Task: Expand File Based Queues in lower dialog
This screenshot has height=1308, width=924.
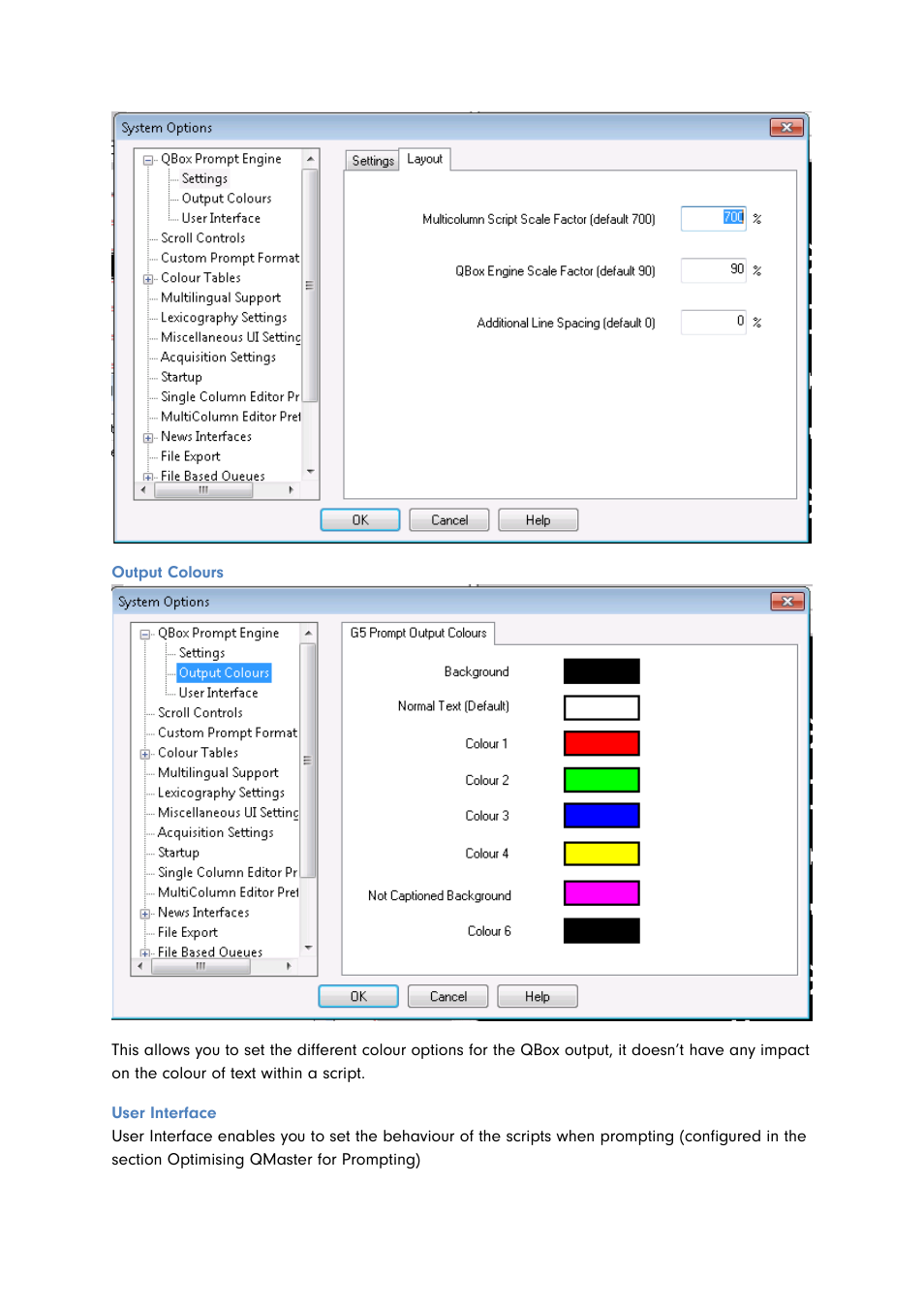Action: (x=145, y=953)
